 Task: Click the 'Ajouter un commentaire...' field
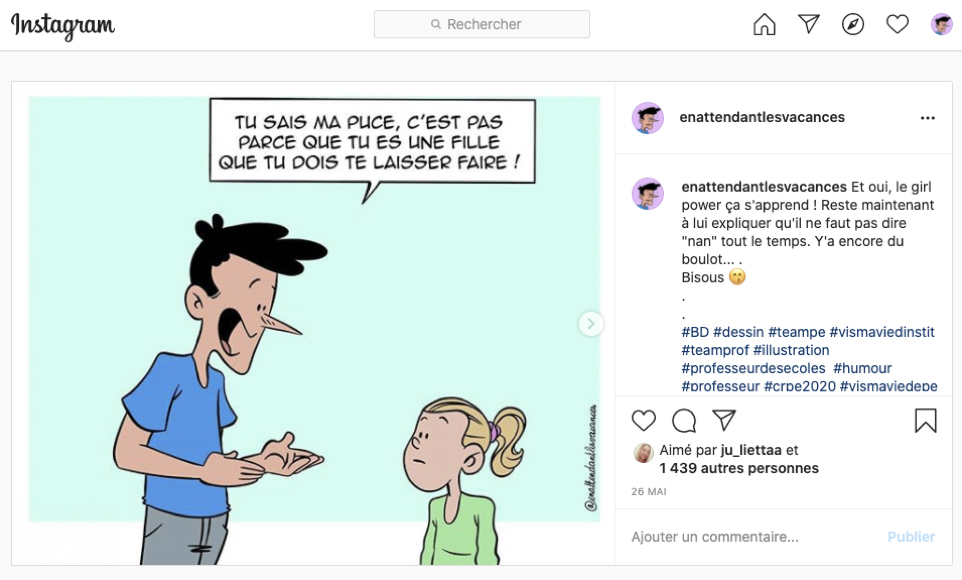pyautogui.click(x=752, y=537)
